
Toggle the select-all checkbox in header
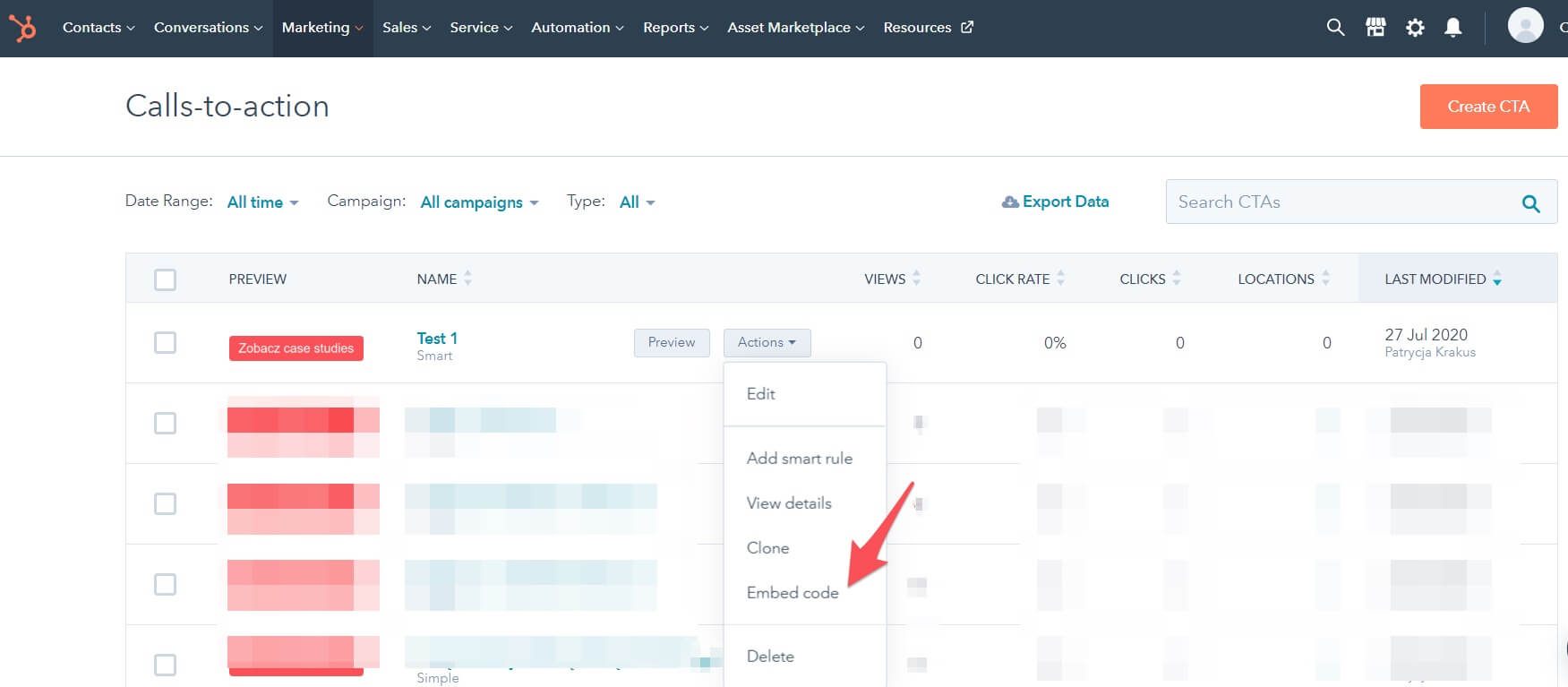(165, 279)
